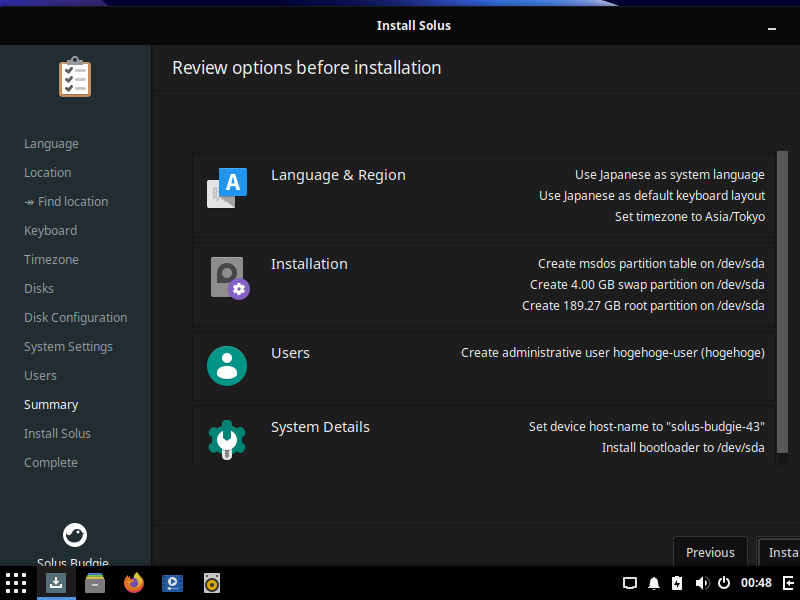This screenshot has width=800, height=600.
Task: Click the Installation disk gear icon
Action: click(x=230, y=278)
